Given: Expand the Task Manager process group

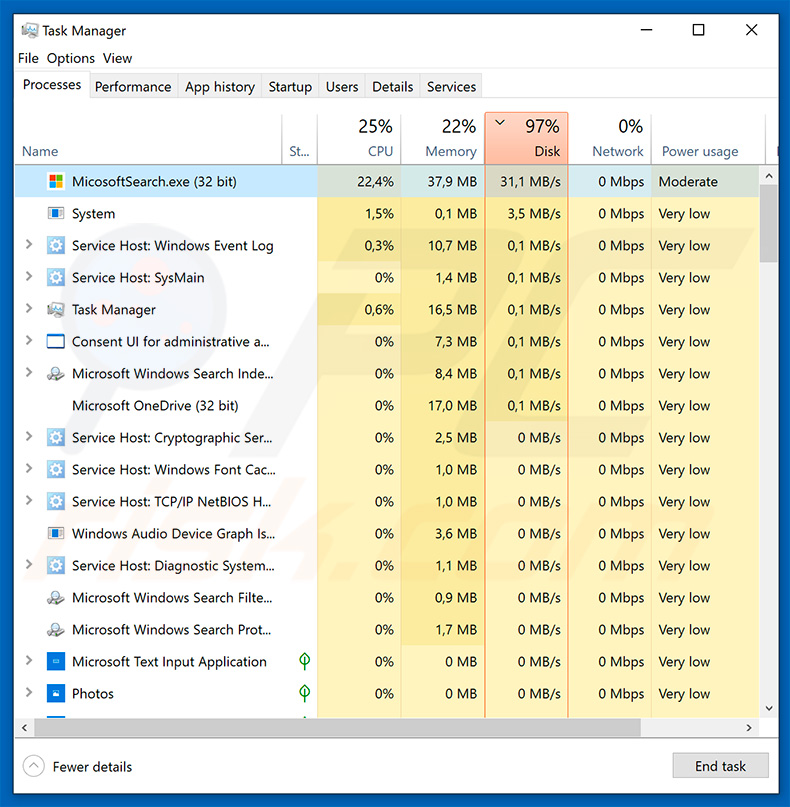Looking at the screenshot, I should pos(29,309).
